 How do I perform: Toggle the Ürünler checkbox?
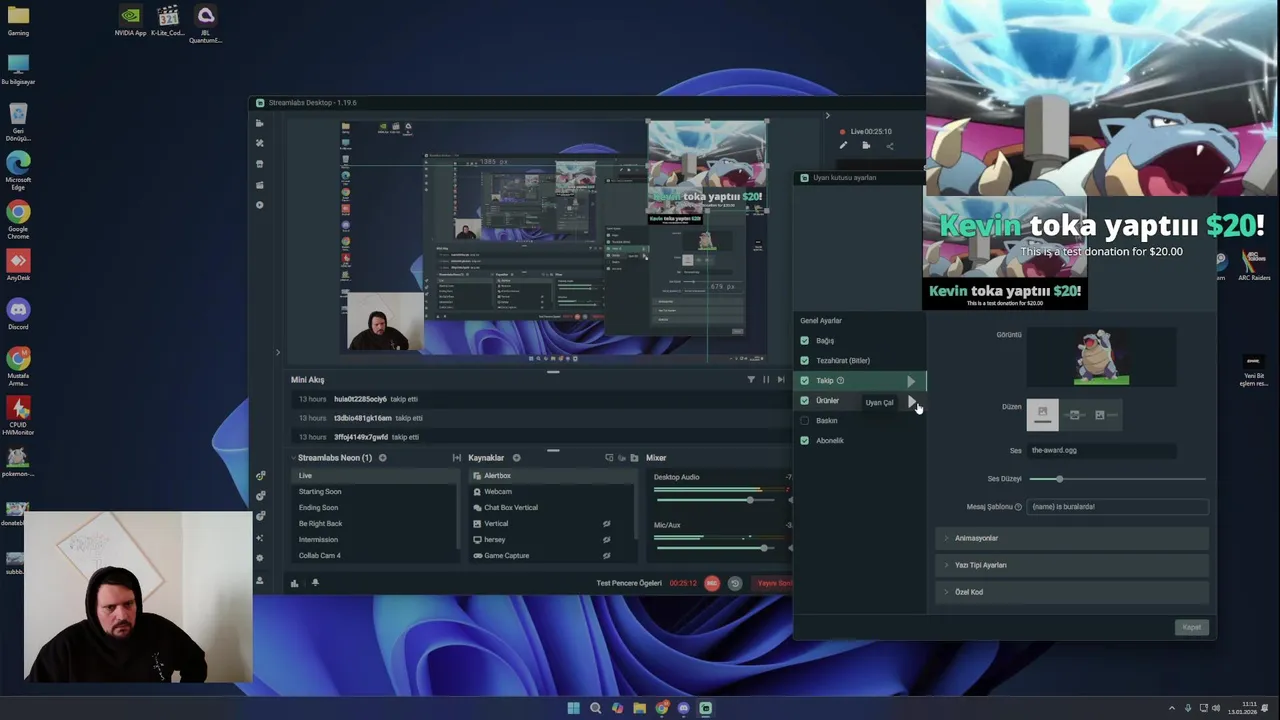tap(804, 401)
